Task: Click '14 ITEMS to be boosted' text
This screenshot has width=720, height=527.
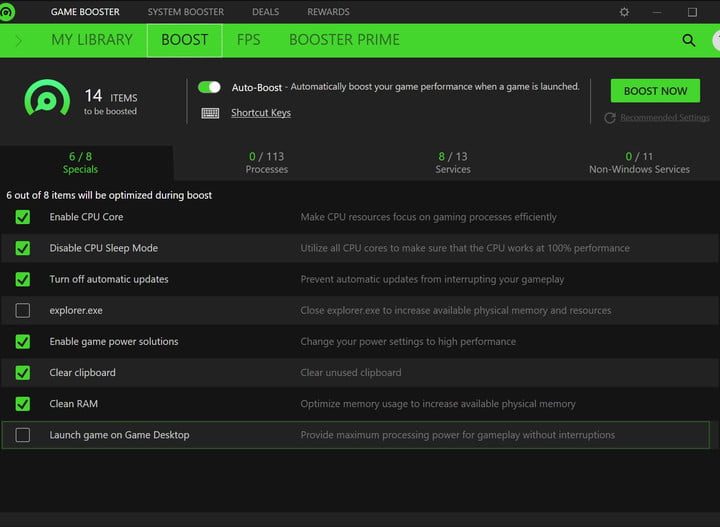Action: tap(111, 101)
